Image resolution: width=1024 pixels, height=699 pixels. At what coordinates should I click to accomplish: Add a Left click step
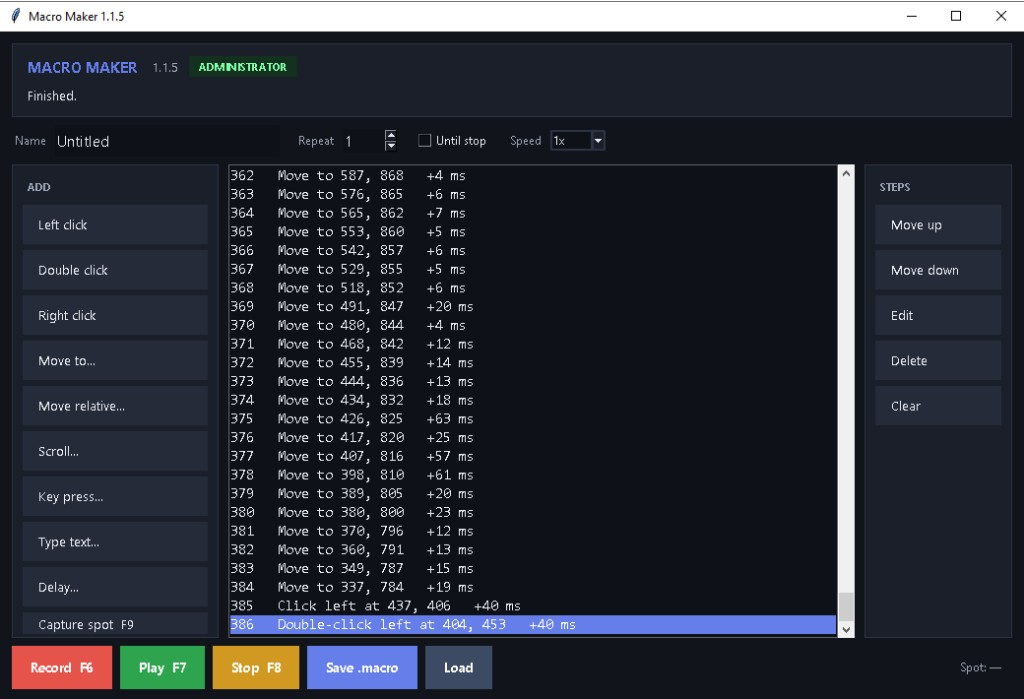point(115,225)
